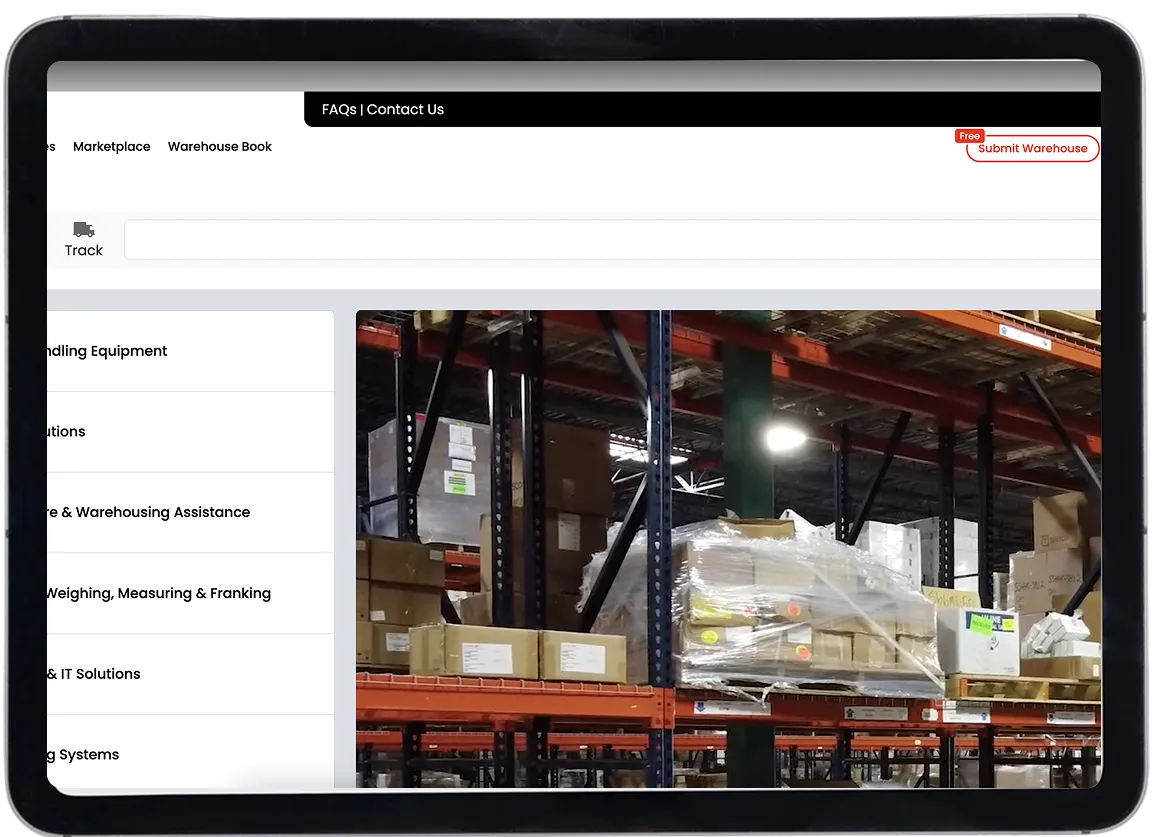Open the FAQs page link
This screenshot has height=837, width=1152.
coord(339,110)
